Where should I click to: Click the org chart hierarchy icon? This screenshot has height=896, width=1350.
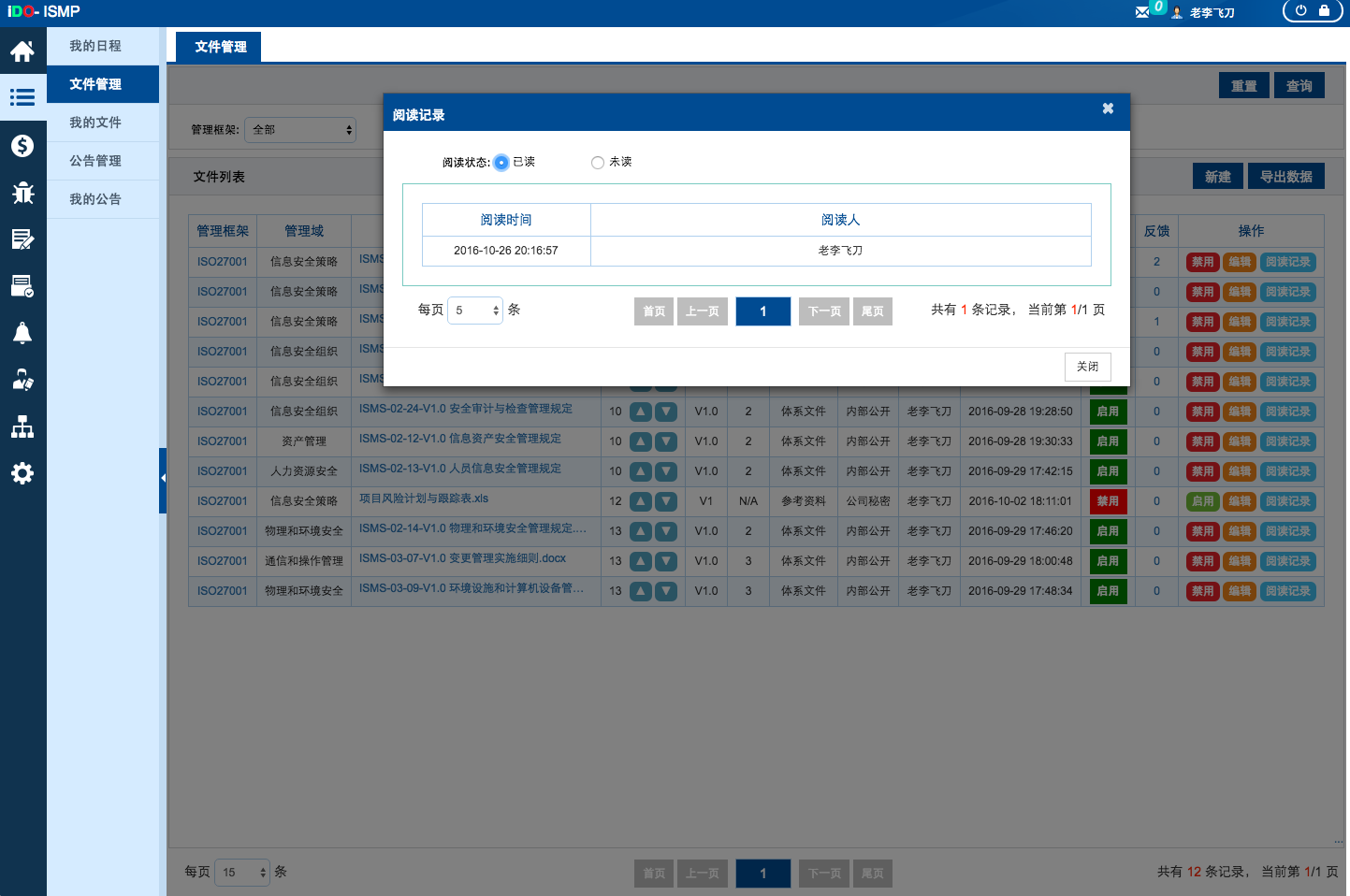[22, 427]
